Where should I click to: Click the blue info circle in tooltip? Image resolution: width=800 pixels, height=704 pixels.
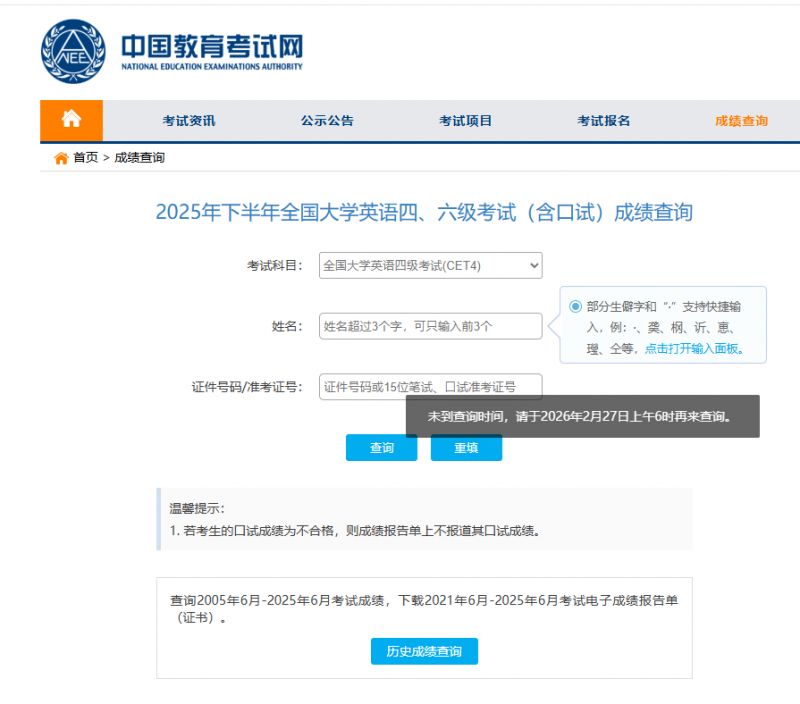[575, 306]
